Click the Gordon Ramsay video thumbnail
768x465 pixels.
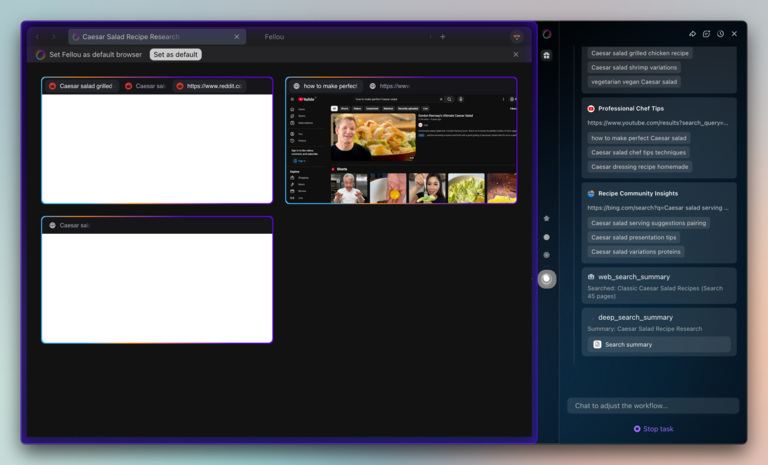(373, 137)
